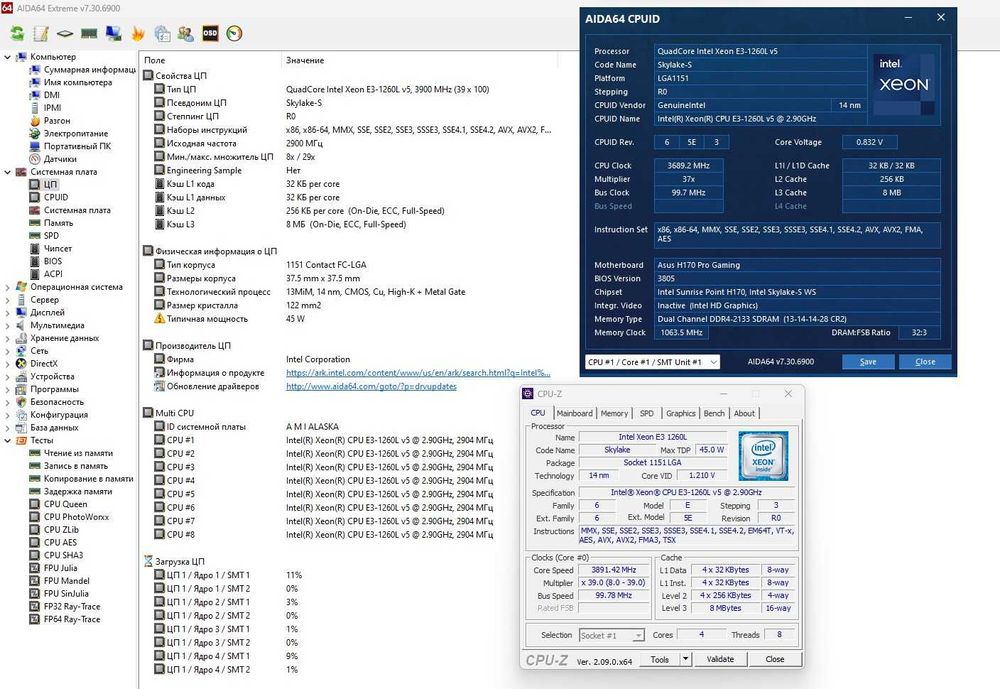
Task: Open CPUID panel via chip toolbar icon
Action: pos(65,33)
